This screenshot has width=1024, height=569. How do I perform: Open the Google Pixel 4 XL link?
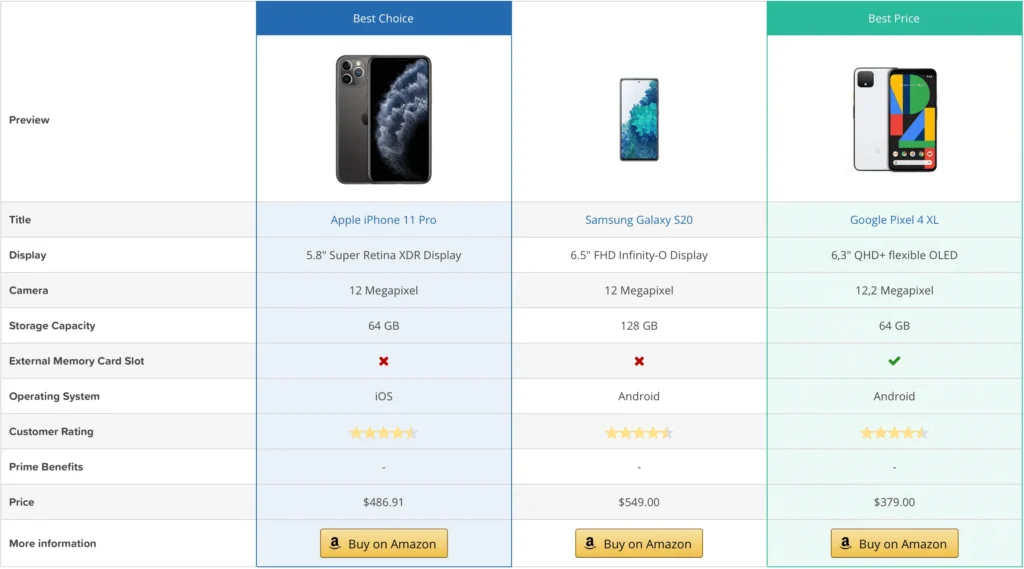894,220
